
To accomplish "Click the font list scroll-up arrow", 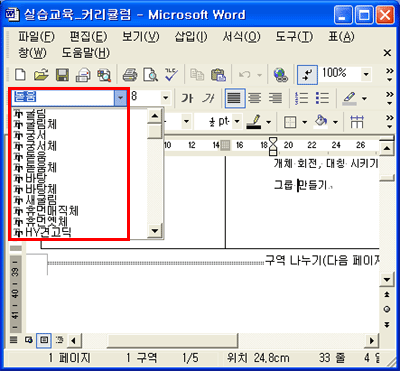I will tap(154, 116).
